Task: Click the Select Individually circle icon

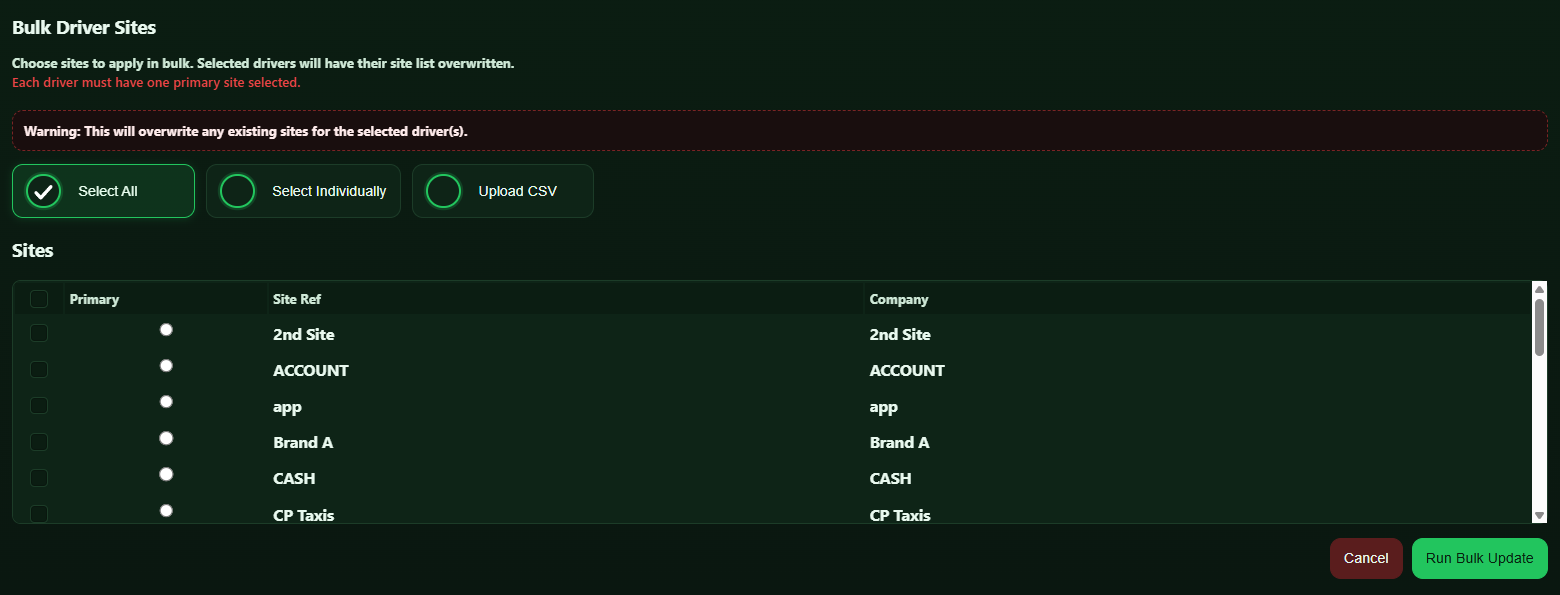Action: point(237,191)
